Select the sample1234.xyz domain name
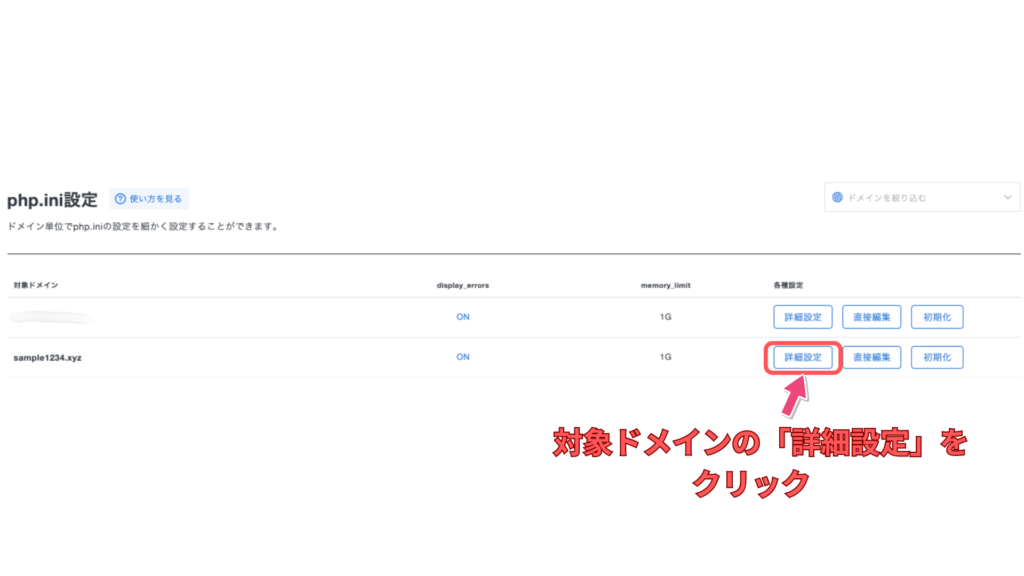Image resolution: width=1024 pixels, height=576 pixels. (x=48, y=357)
